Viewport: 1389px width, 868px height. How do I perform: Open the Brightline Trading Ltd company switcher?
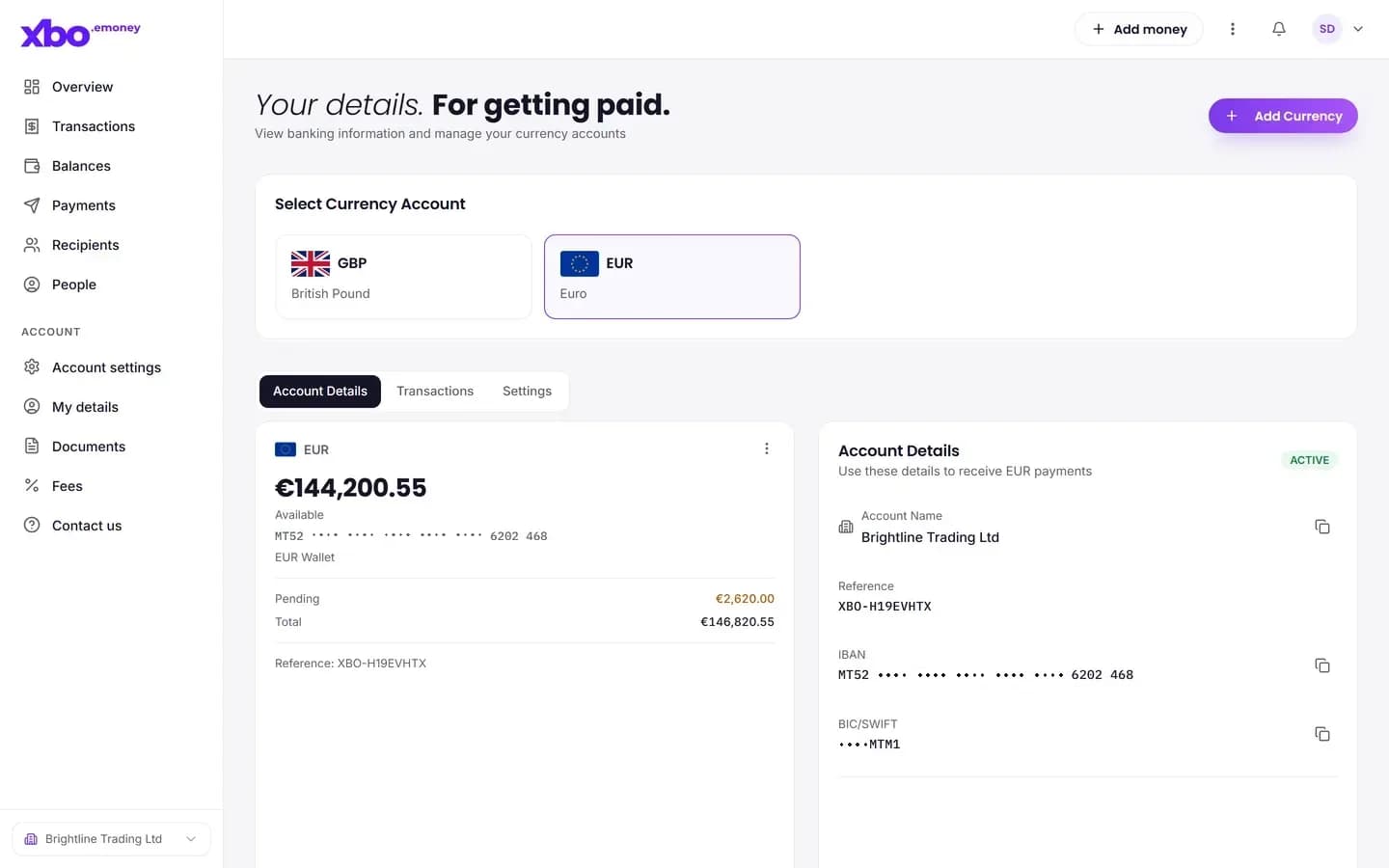click(111, 839)
